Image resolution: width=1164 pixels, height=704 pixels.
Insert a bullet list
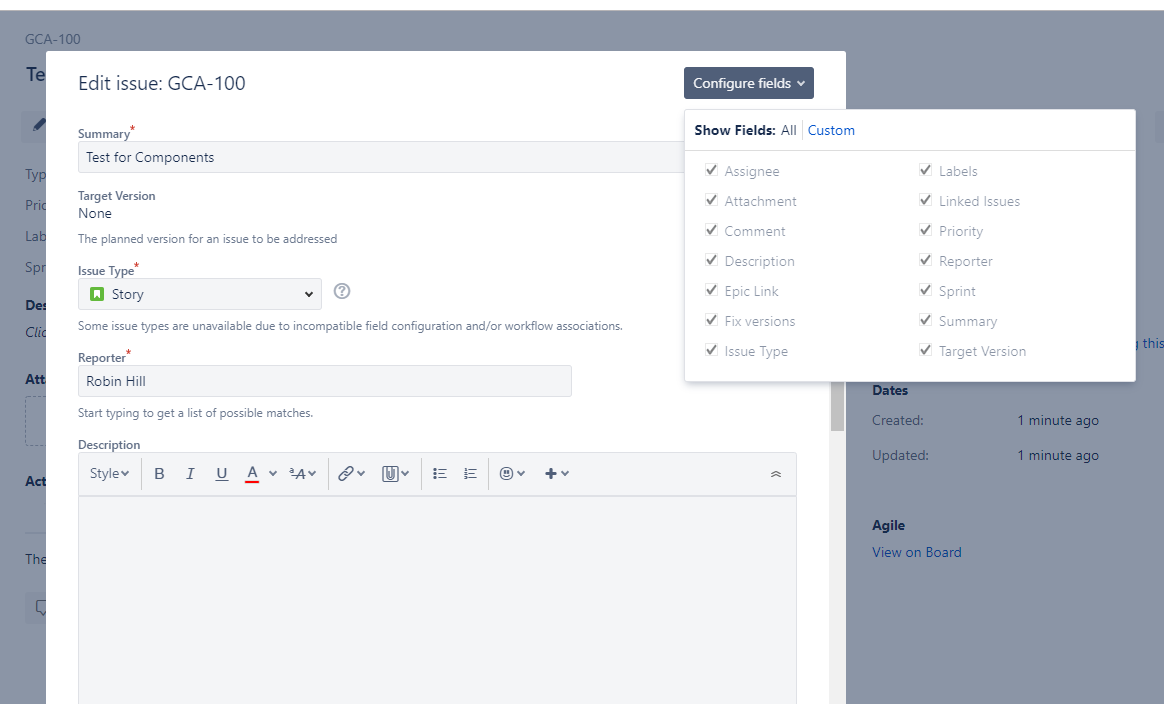[439, 474]
